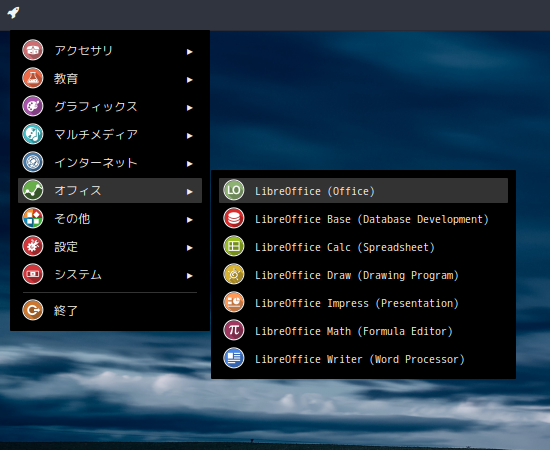Expand the インターネット submenu arrow
The image size is (550, 450).
tap(190, 164)
